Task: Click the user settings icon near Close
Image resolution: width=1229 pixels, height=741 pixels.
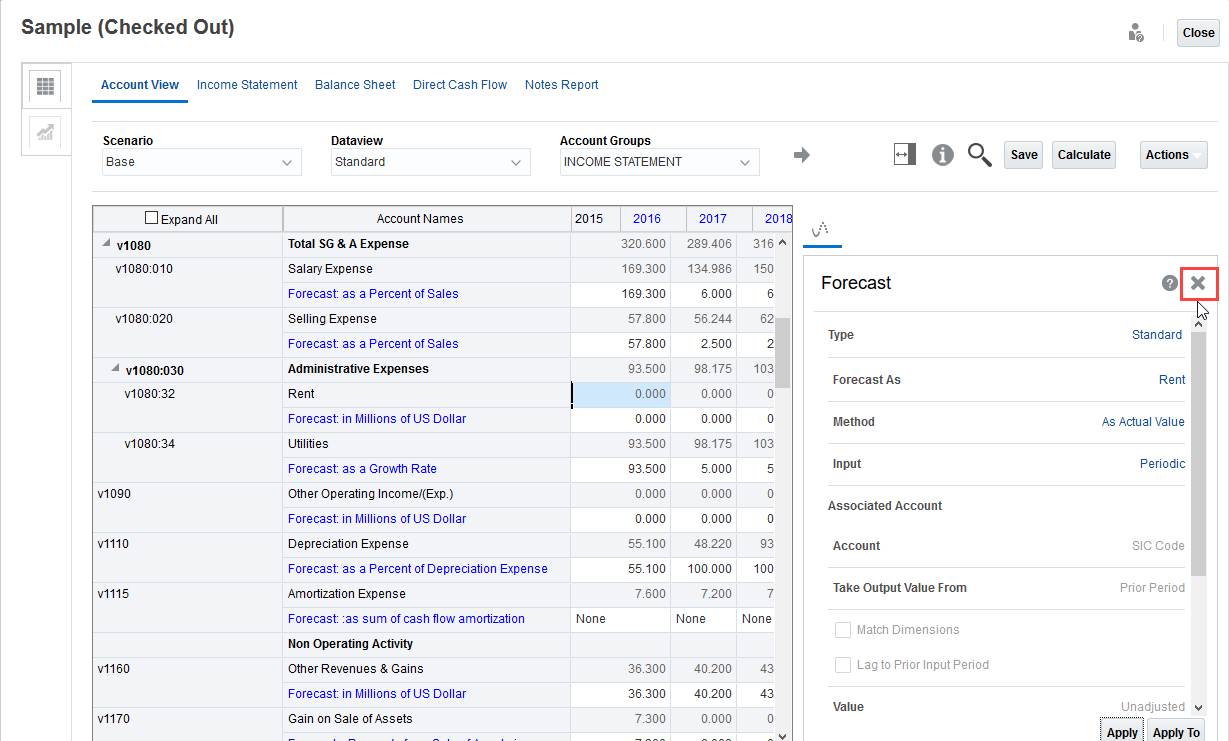Action: point(1135,33)
